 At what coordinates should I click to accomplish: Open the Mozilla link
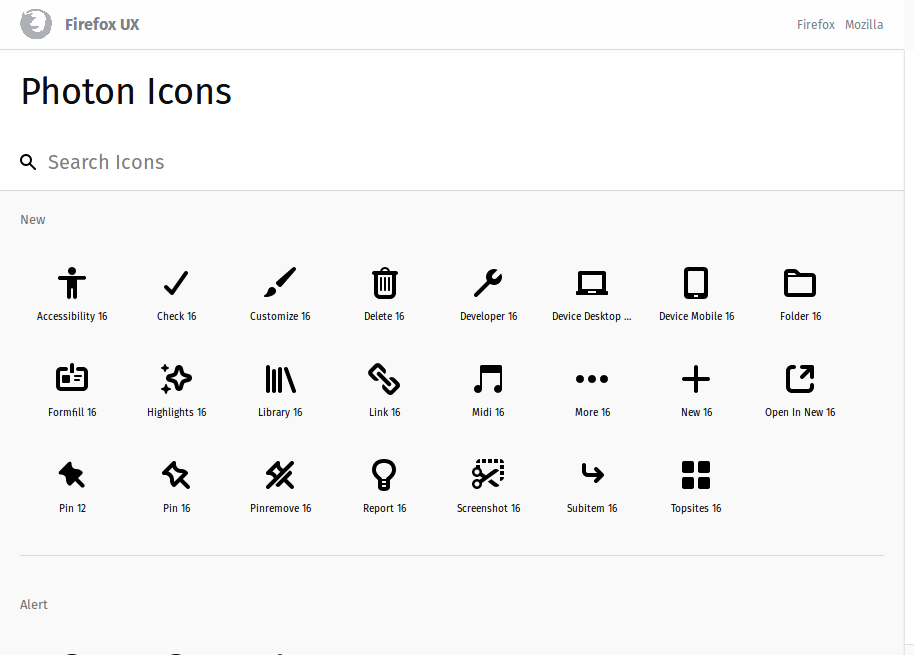click(864, 24)
